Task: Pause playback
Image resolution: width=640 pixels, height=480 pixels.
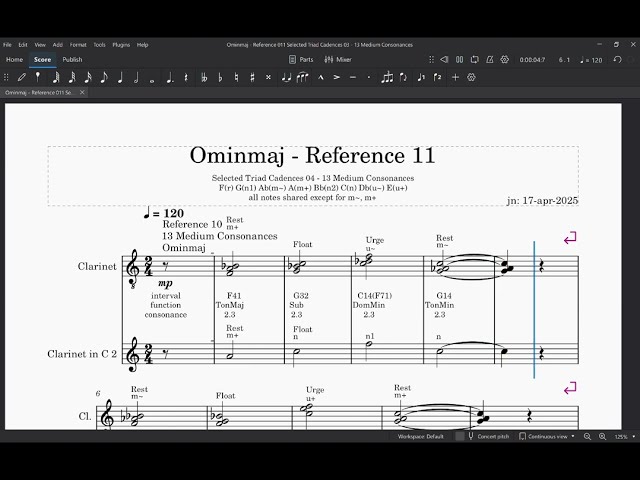Action: (x=460, y=60)
